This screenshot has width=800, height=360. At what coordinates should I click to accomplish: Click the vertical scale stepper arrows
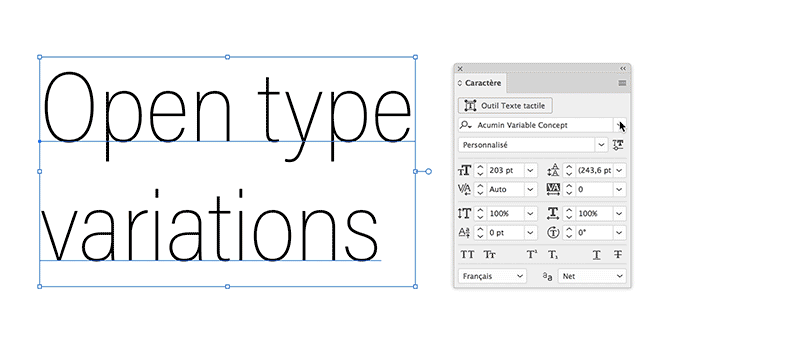click(x=480, y=213)
